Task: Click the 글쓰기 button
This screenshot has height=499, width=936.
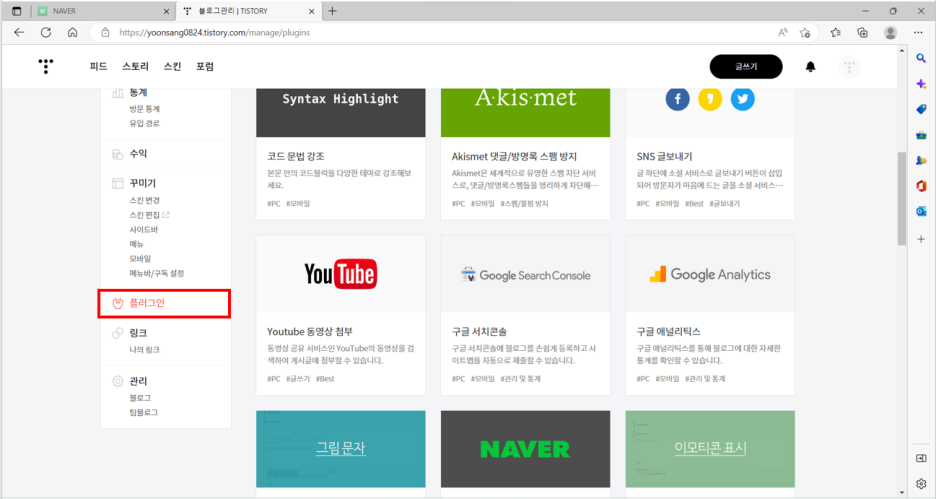Action: click(x=746, y=66)
